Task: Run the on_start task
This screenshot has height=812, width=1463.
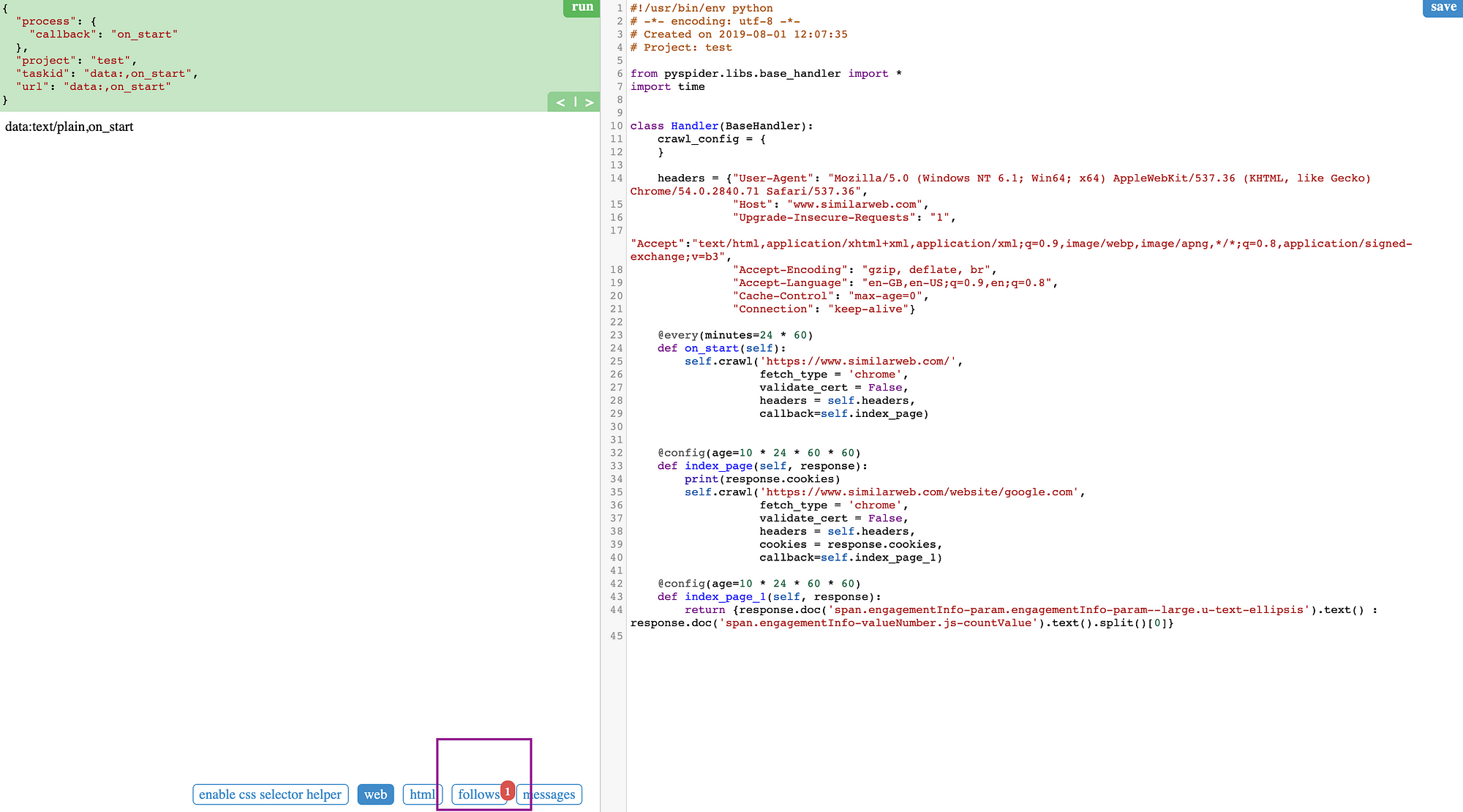Action: pos(582,7)
